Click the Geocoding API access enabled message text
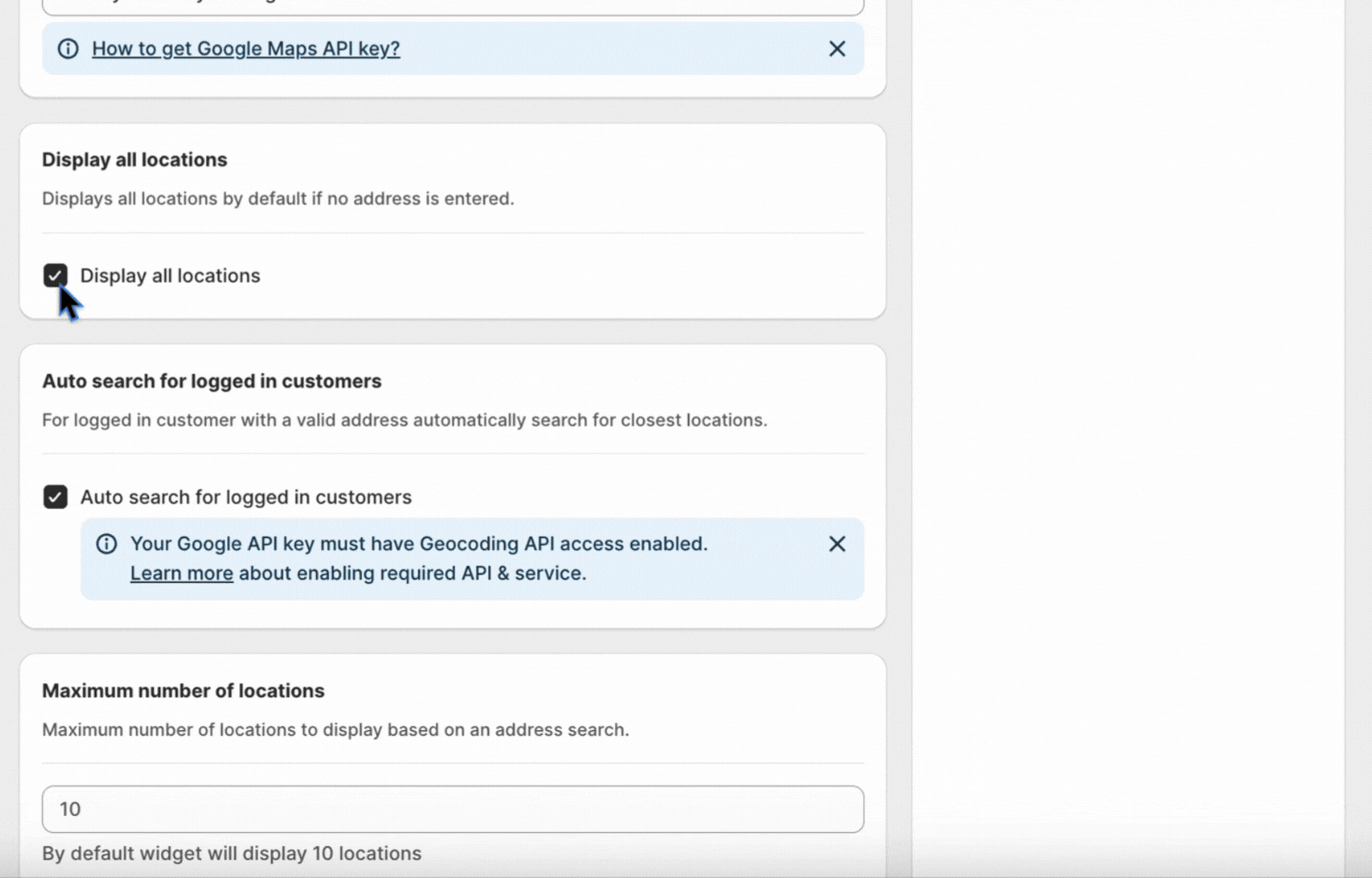1372x878 pixels. pyautogui.click(x=419, y=544)
